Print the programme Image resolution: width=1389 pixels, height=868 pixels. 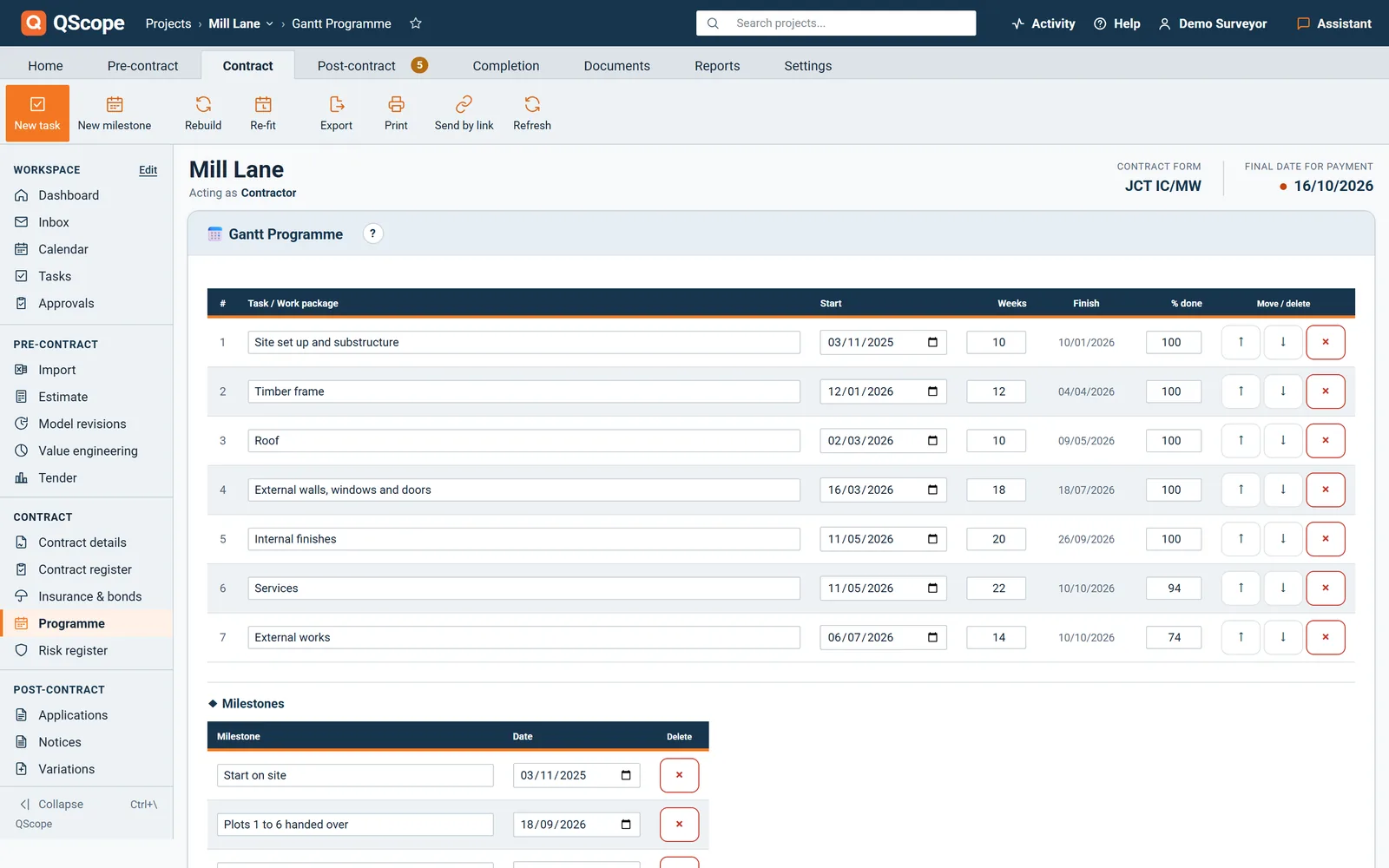click(396, 113)
